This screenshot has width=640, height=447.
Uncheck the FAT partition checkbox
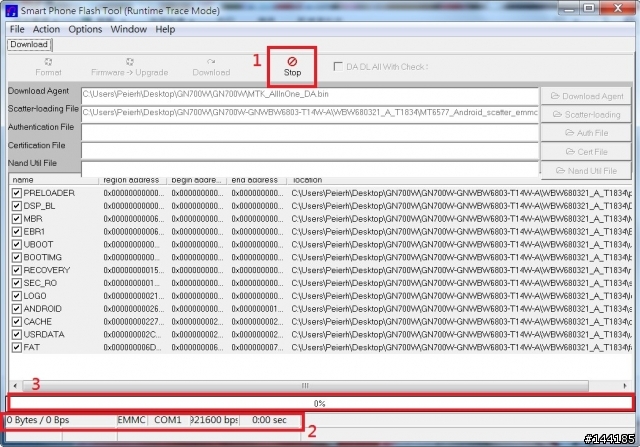click(16, 347)
